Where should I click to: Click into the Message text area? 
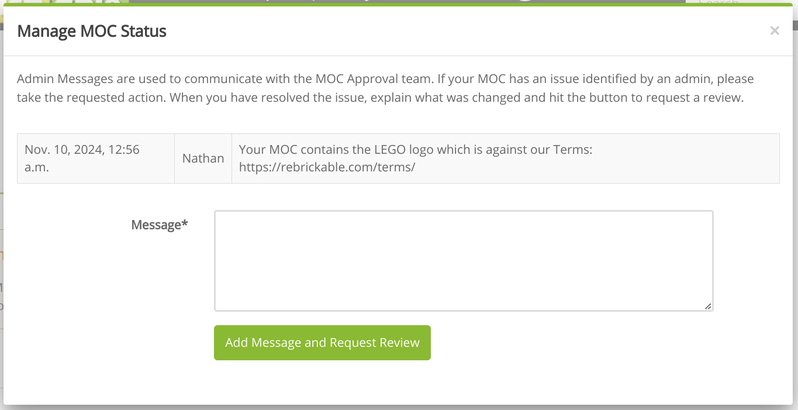[463, 260]
